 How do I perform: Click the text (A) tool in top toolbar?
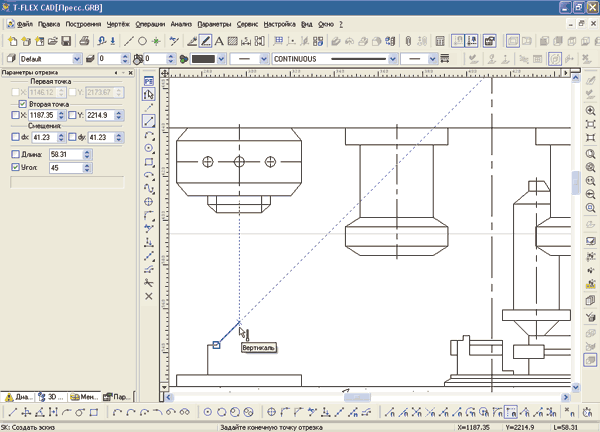point(218,41)
